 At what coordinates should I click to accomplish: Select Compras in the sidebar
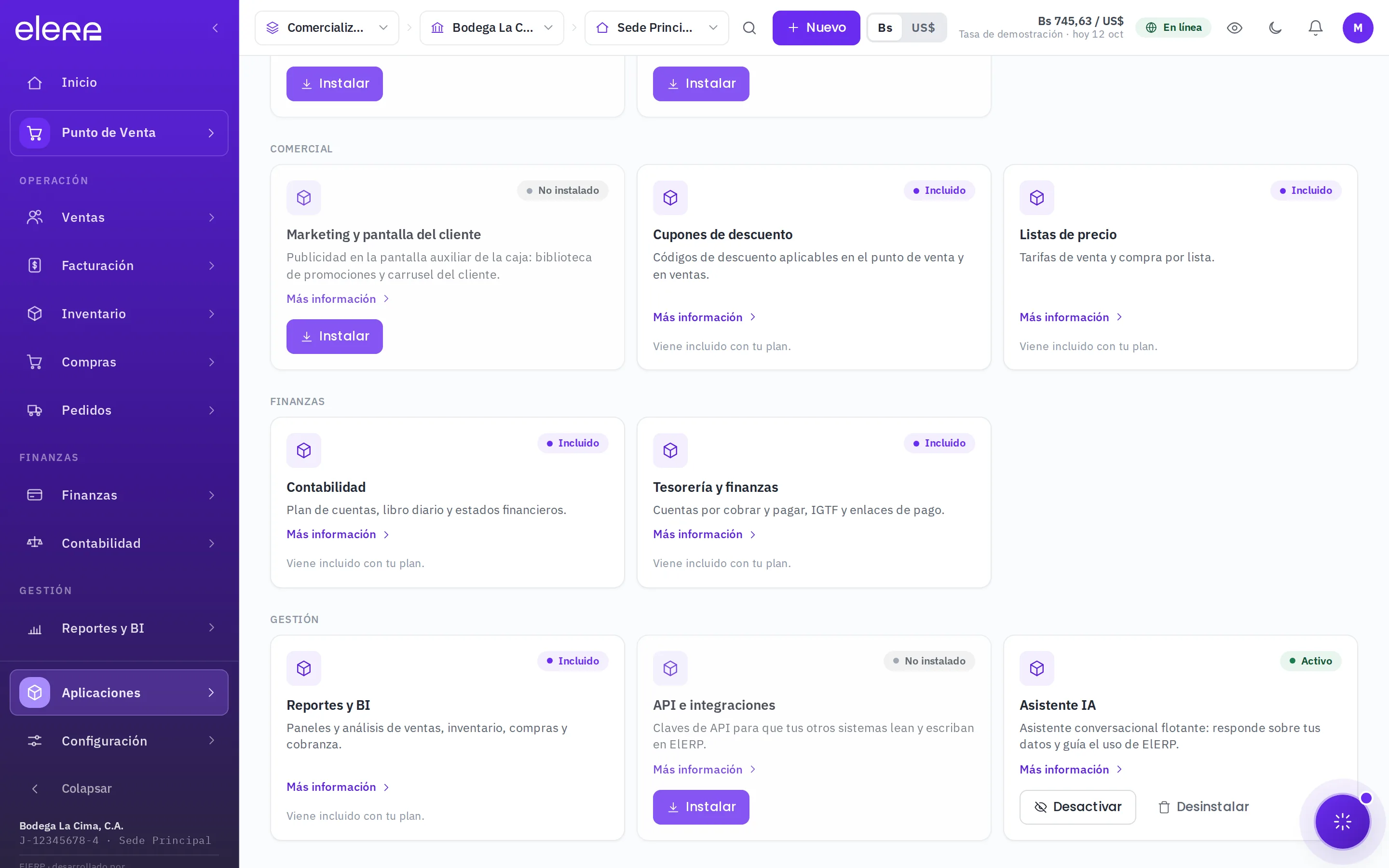pyautogui.click(x=119, y=362)
